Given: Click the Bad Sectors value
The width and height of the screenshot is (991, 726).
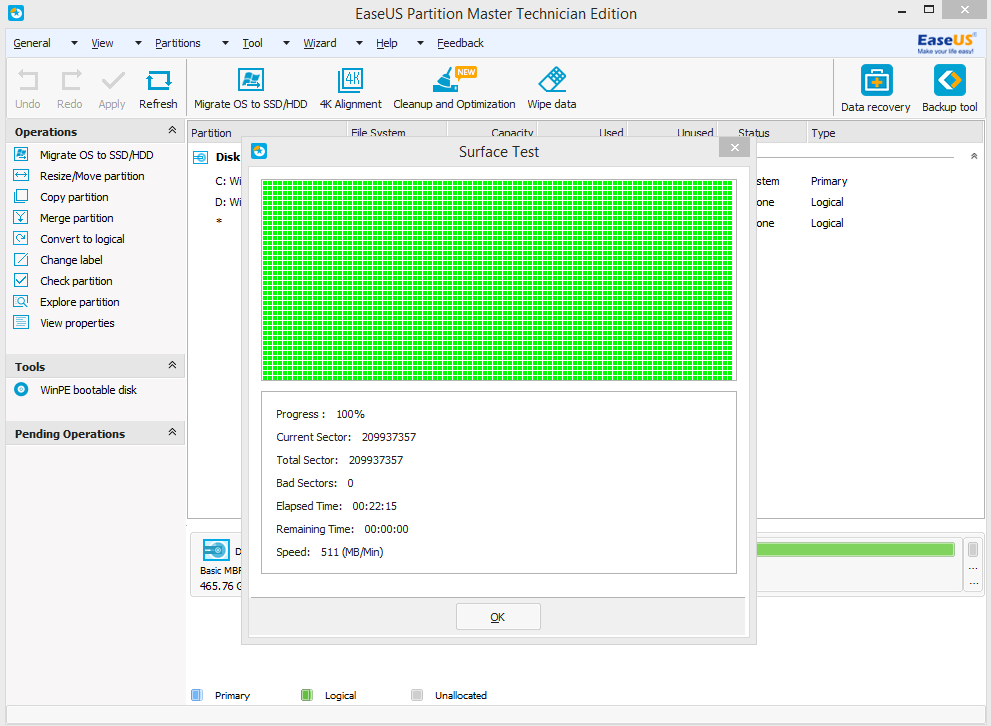Looking at the screenshot, I should (x=350, y=483).
